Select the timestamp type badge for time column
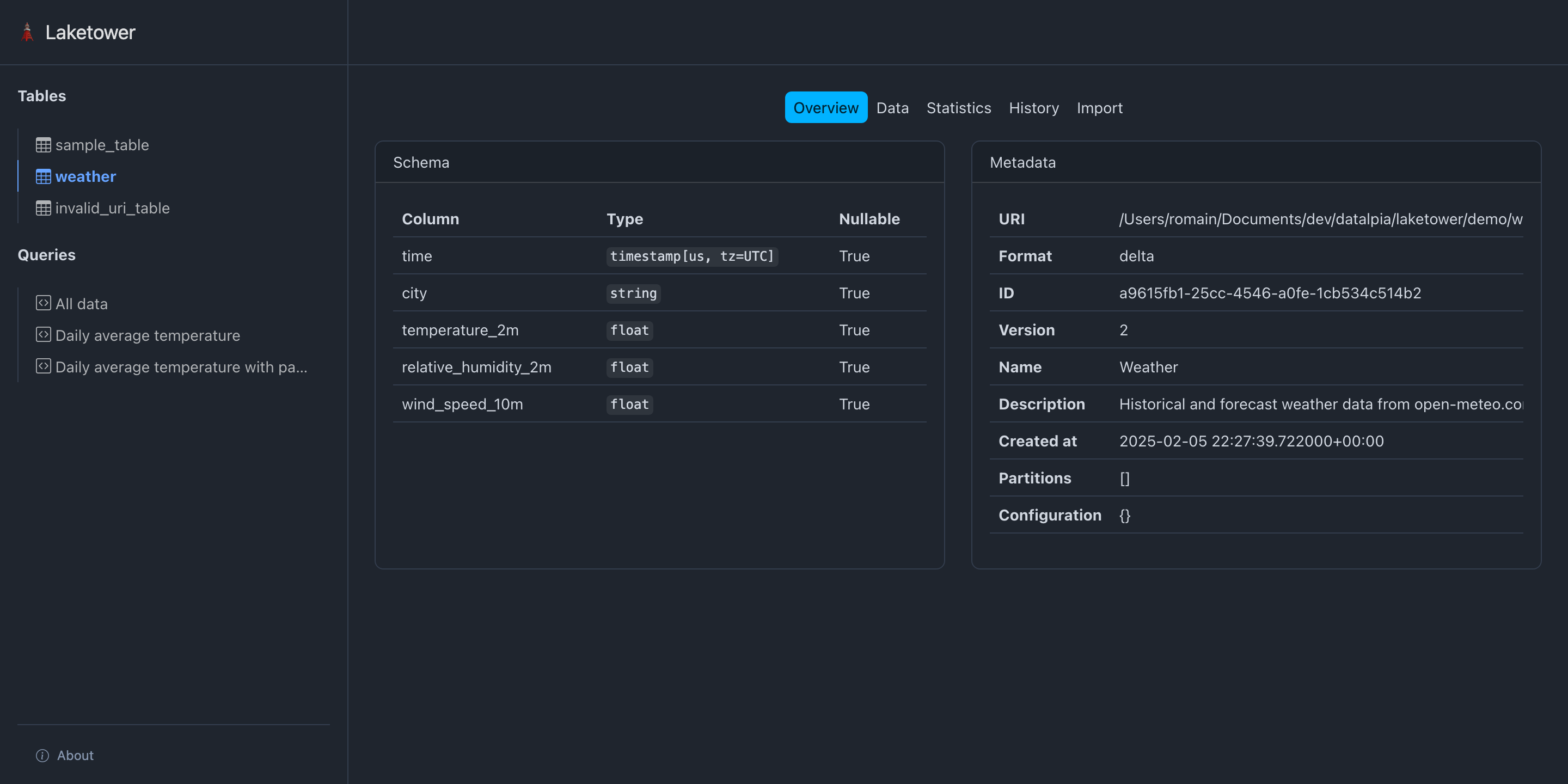The width and height of the screenshot is (1568, 784). pos(692,256)
